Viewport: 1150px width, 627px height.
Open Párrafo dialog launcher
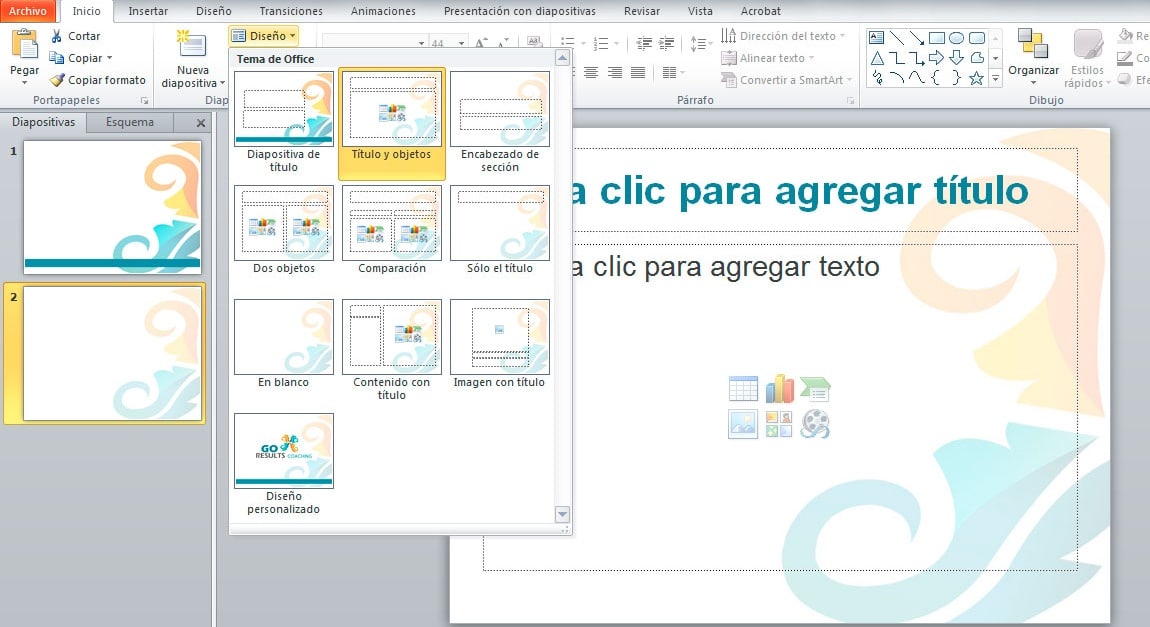[x=850, y=100]
